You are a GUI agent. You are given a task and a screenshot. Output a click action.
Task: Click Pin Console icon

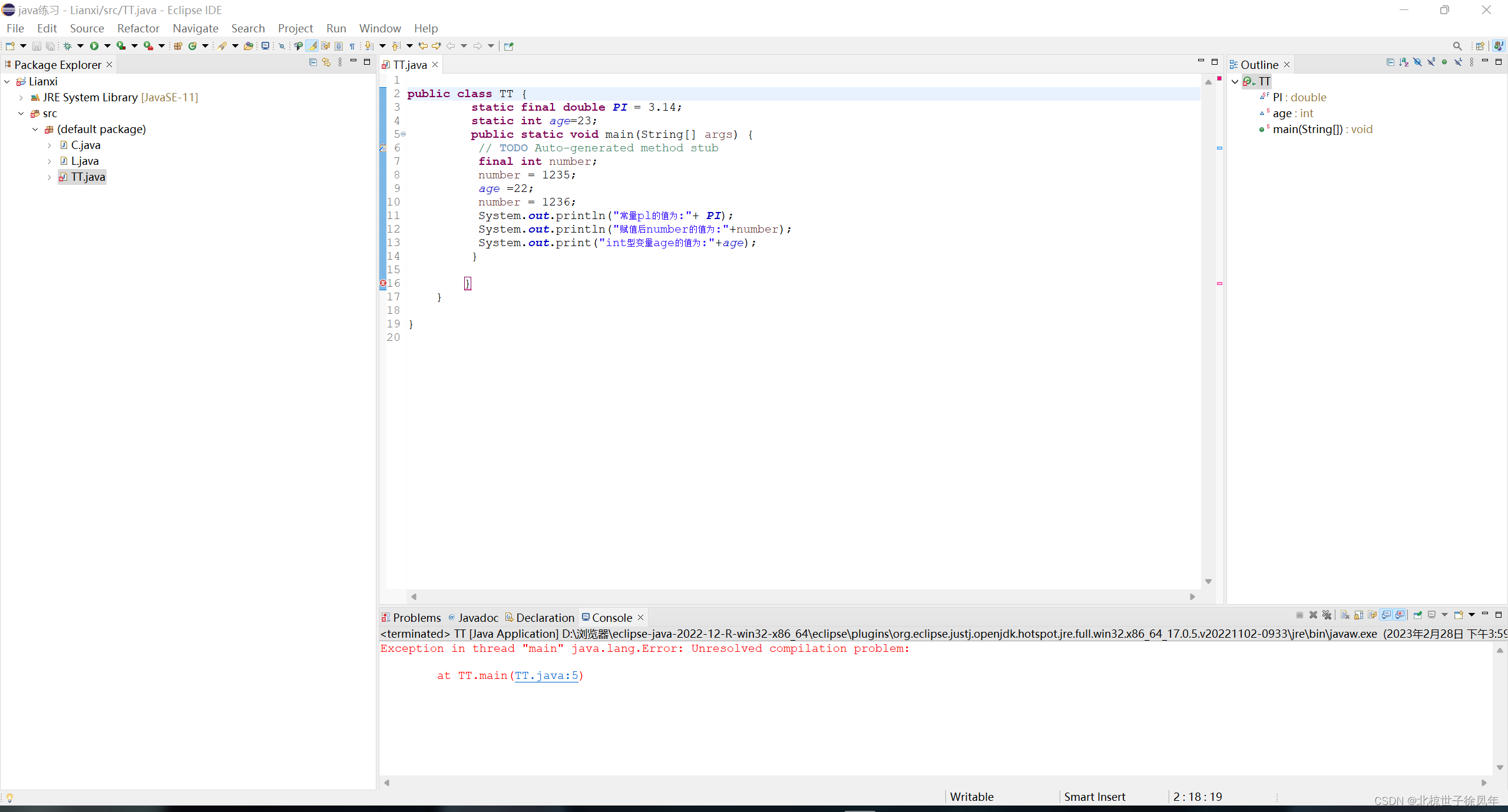pos(1417,615)
